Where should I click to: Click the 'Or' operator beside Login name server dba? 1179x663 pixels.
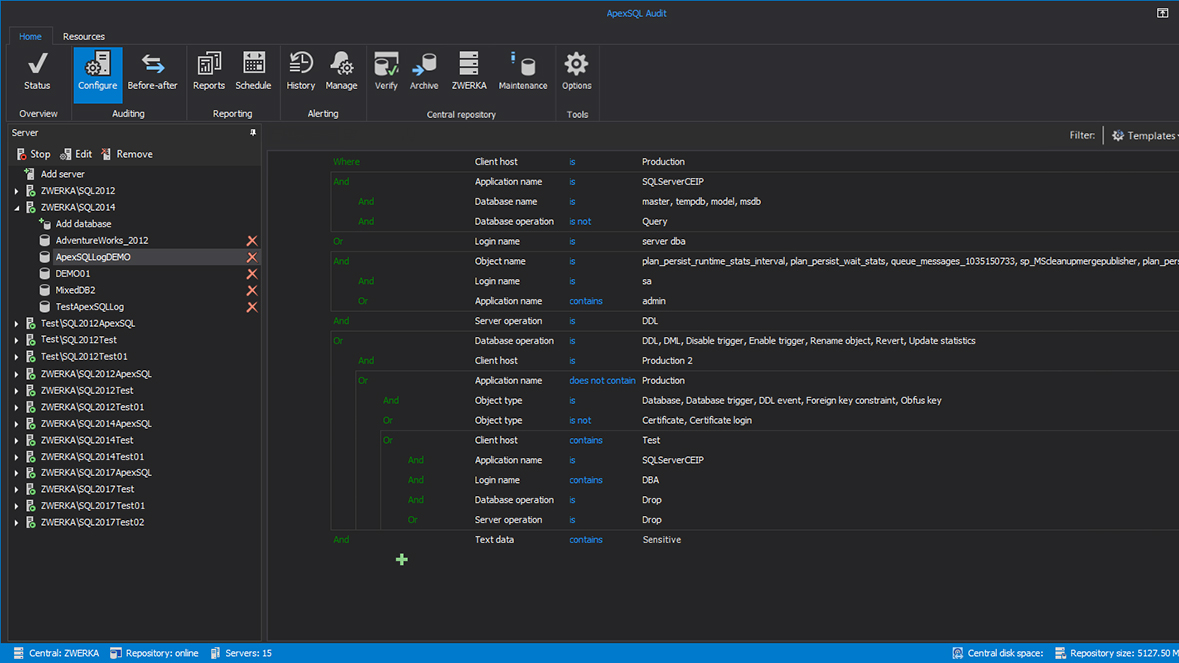pos(338,241)
